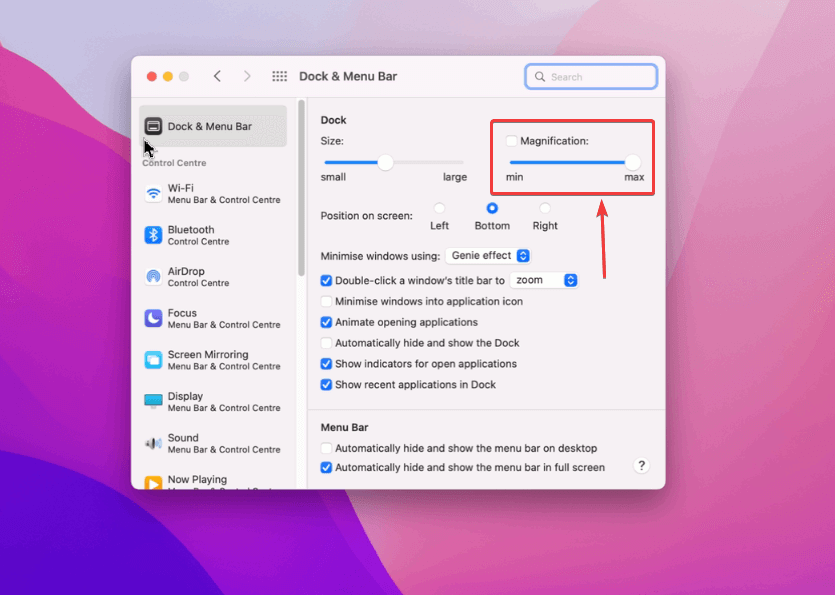Choose the Focus moon icon
This screenshot has width=835, height=595.
coord(153,318)
